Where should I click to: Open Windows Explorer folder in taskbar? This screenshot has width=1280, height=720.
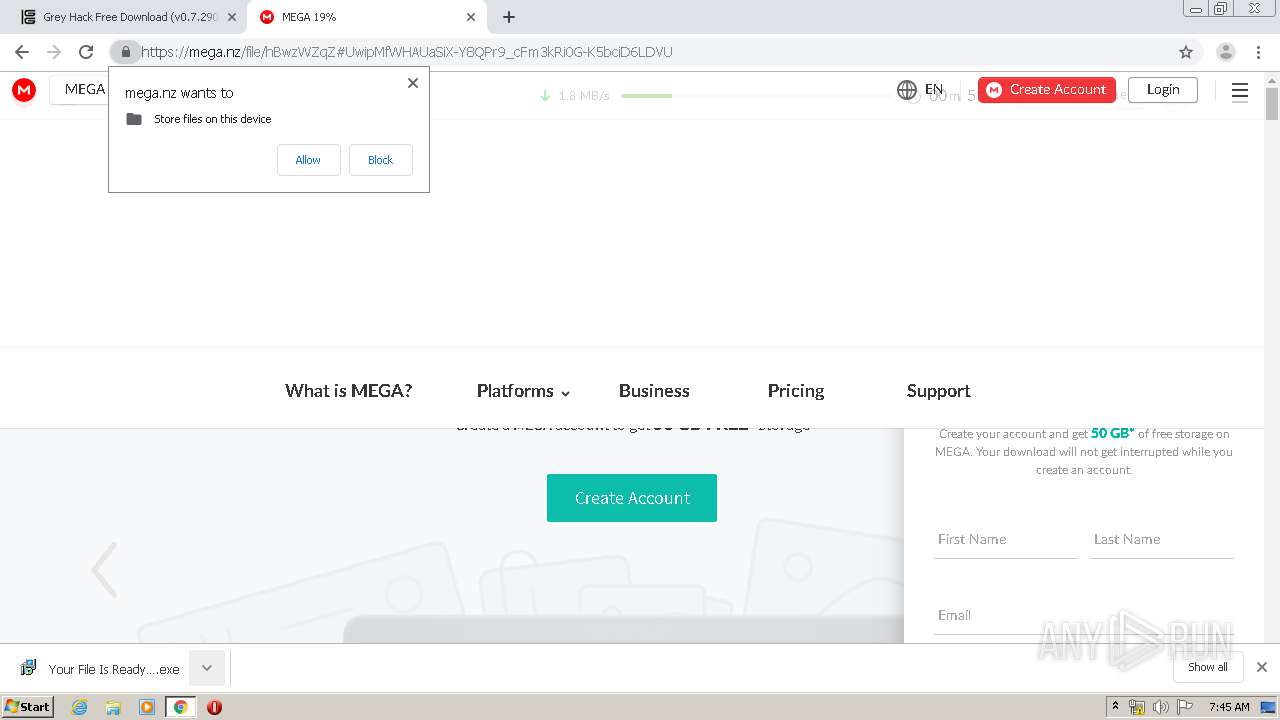113,707
